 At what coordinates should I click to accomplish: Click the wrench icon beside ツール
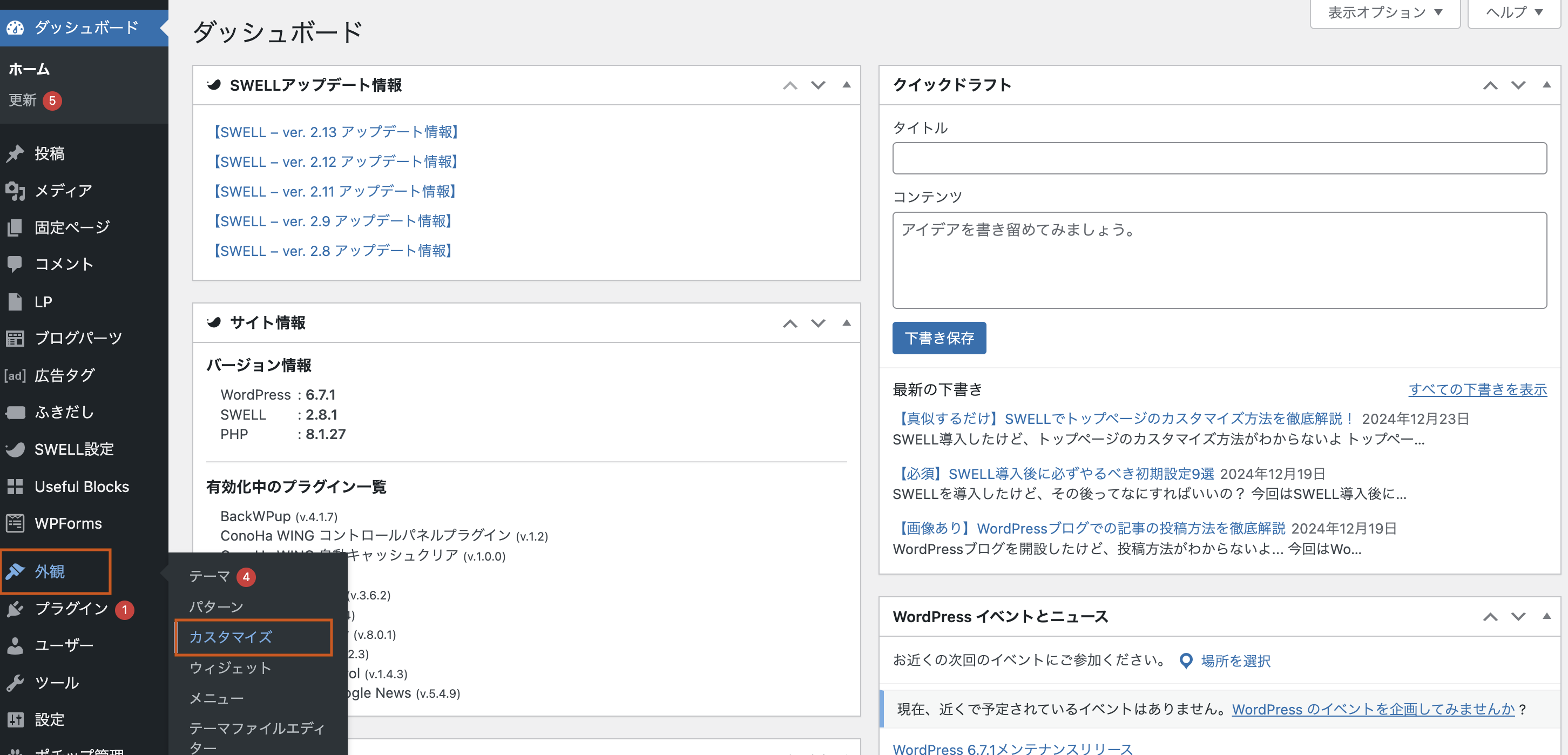pyautogui.click(x=15, y=683)
